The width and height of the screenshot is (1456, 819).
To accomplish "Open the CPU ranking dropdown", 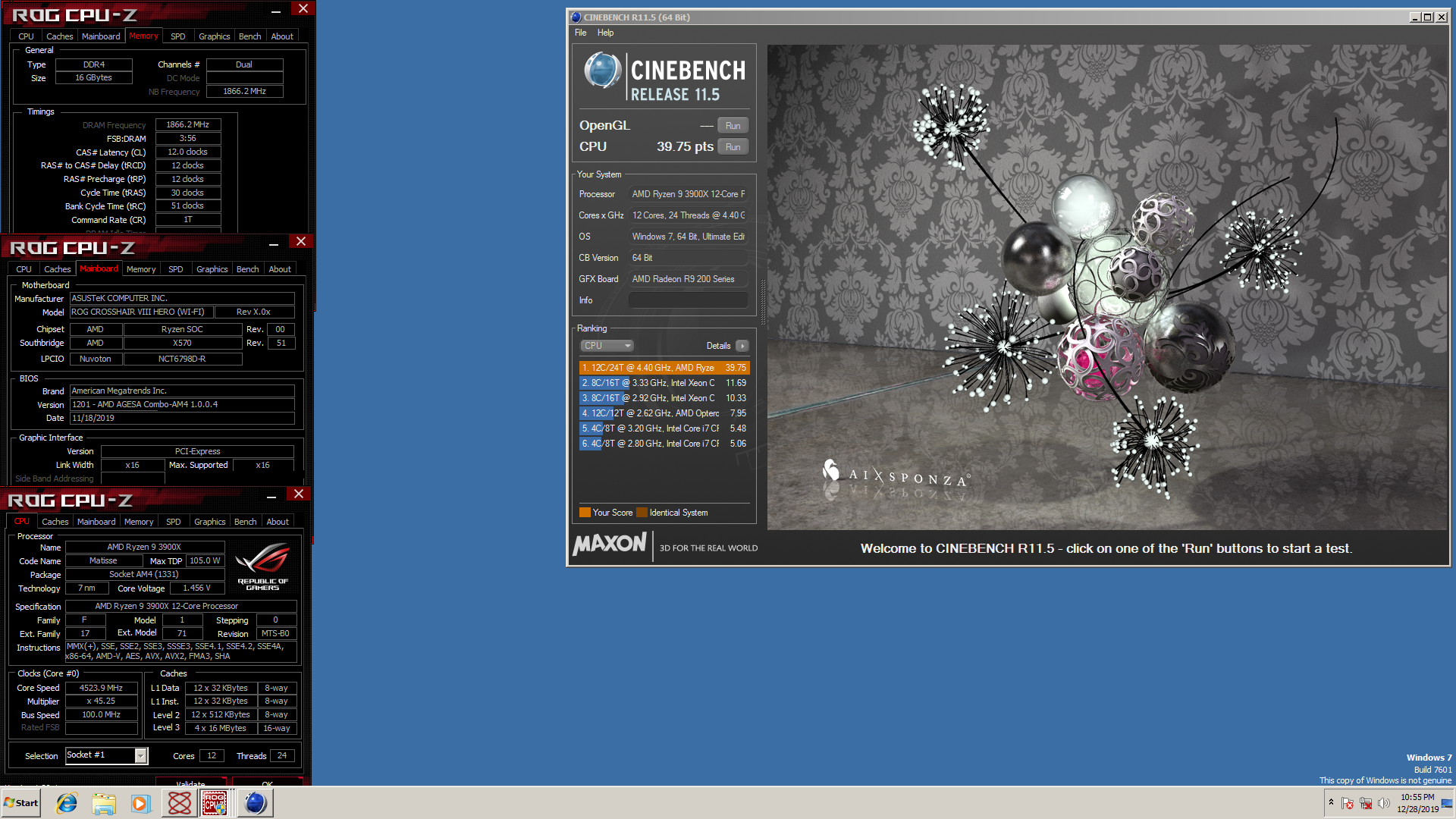I will click(607, 346).
